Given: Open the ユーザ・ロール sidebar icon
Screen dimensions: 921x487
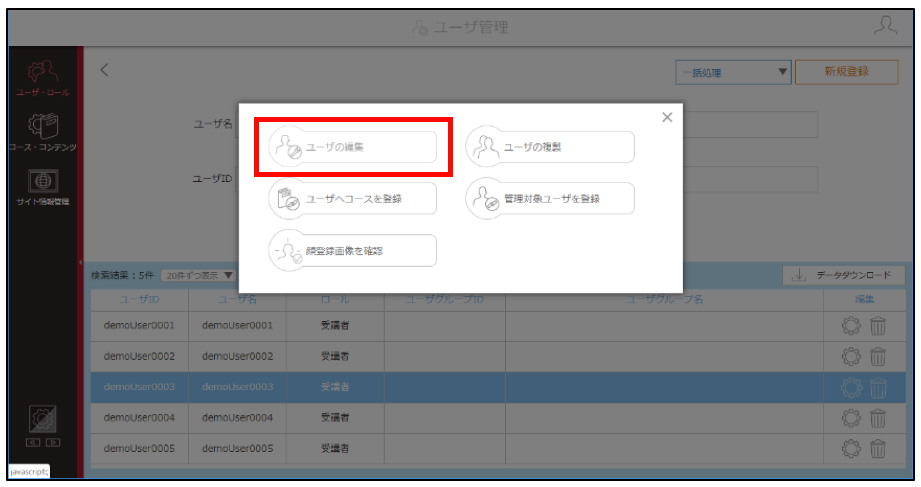Looking at the screenshot, I should pyautogui.click(x=43, y=78).
